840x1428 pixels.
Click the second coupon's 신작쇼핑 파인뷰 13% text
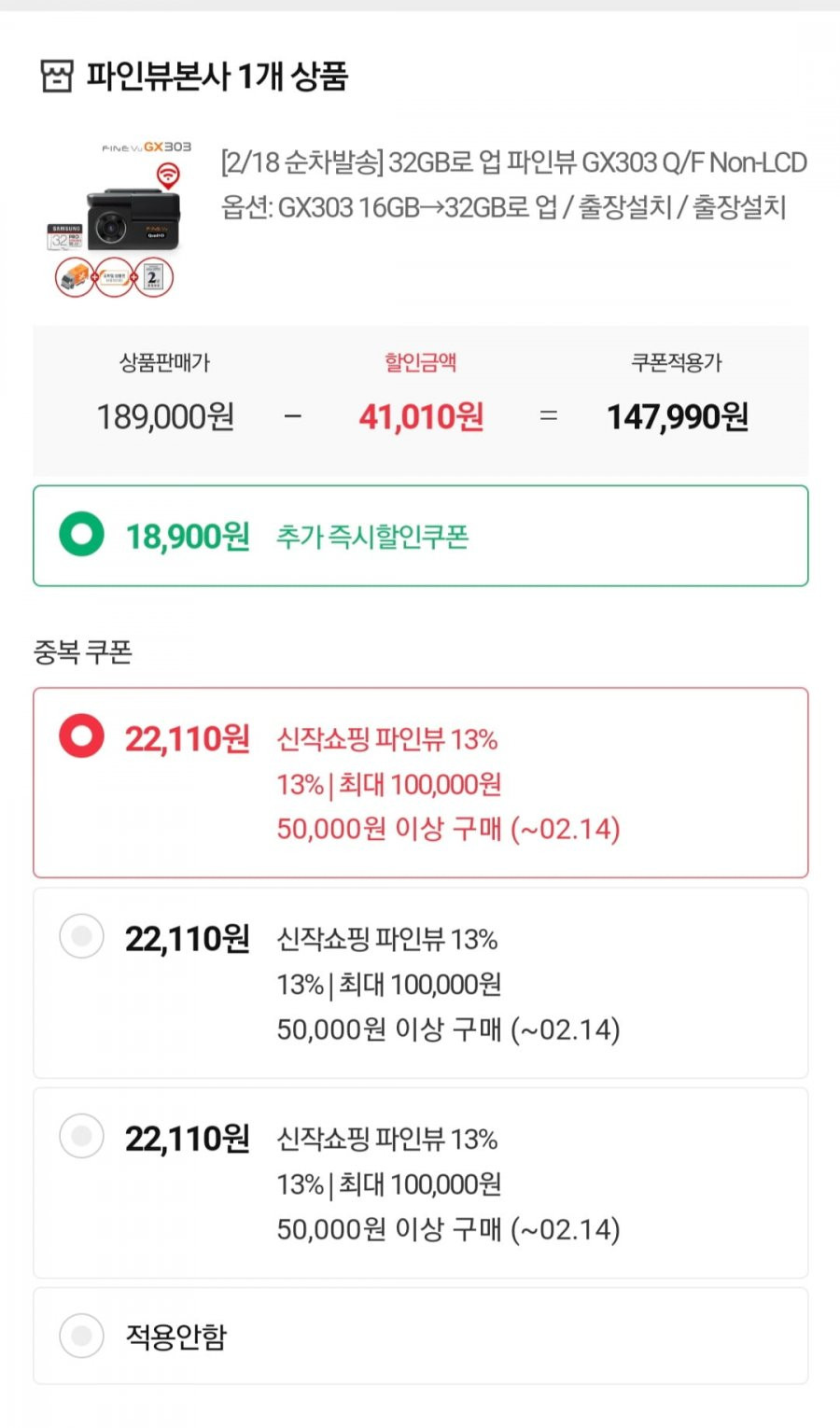387,939
